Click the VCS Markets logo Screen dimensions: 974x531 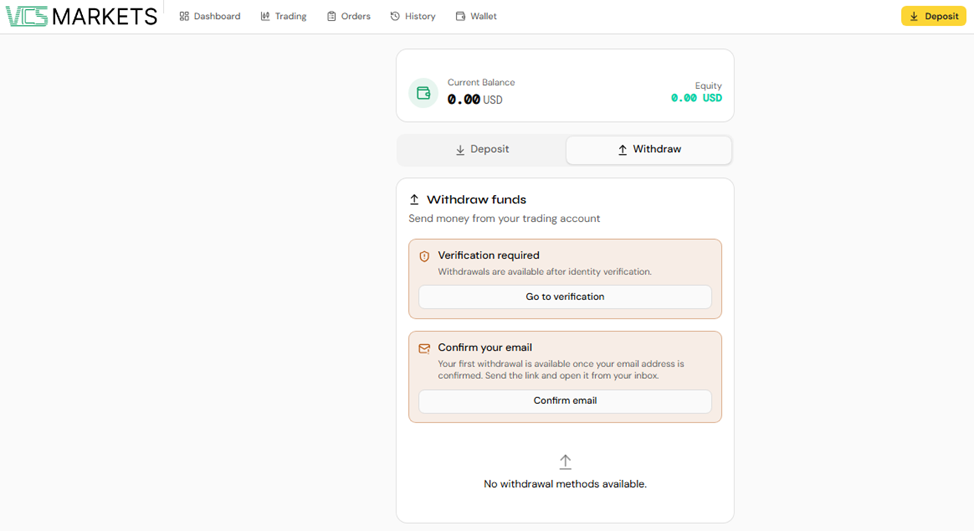click(81, 16)
